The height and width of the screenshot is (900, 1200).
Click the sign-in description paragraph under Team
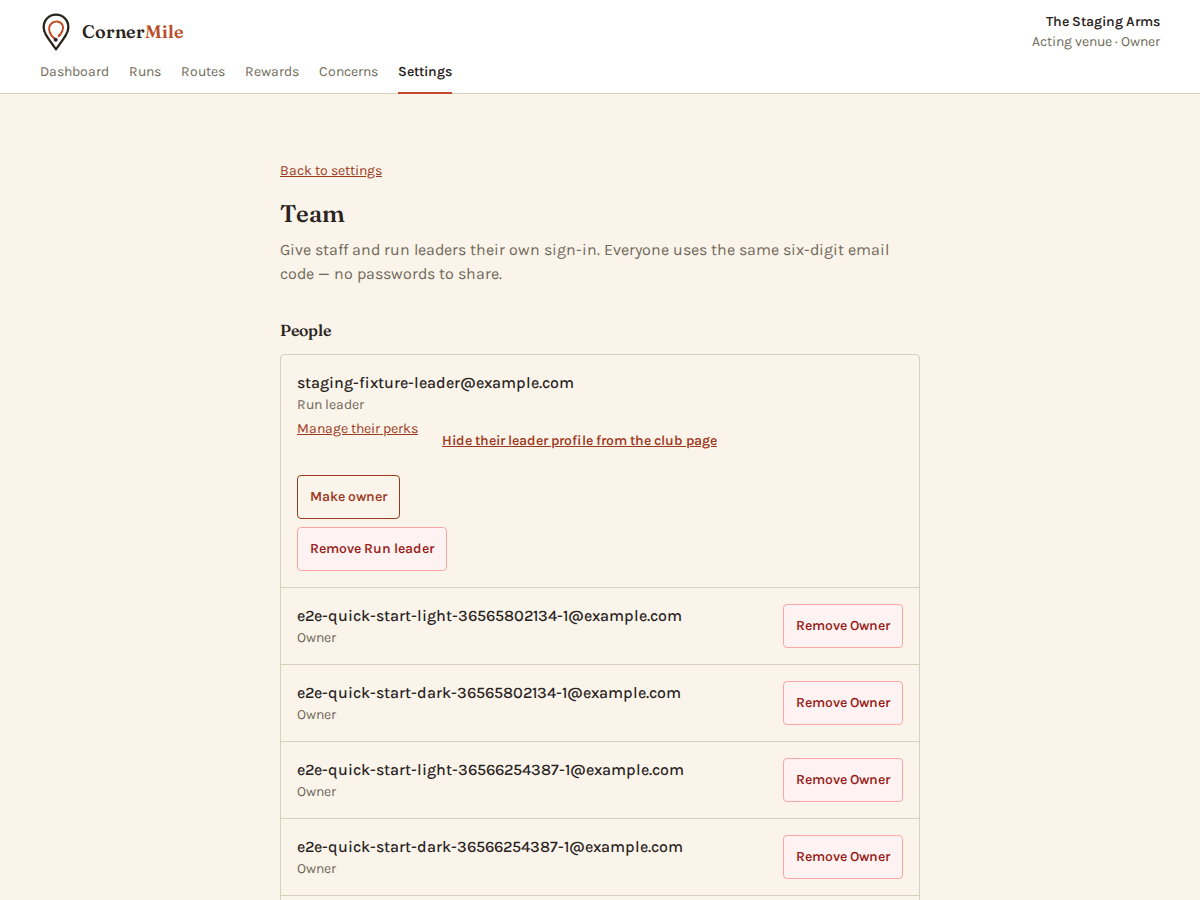point(585,262)
